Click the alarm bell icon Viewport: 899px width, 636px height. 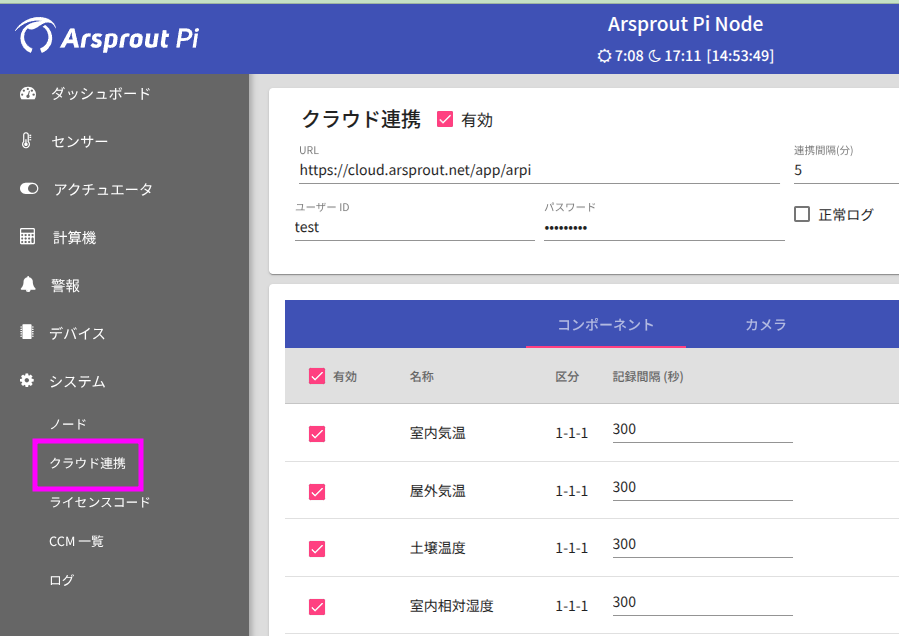28,285
